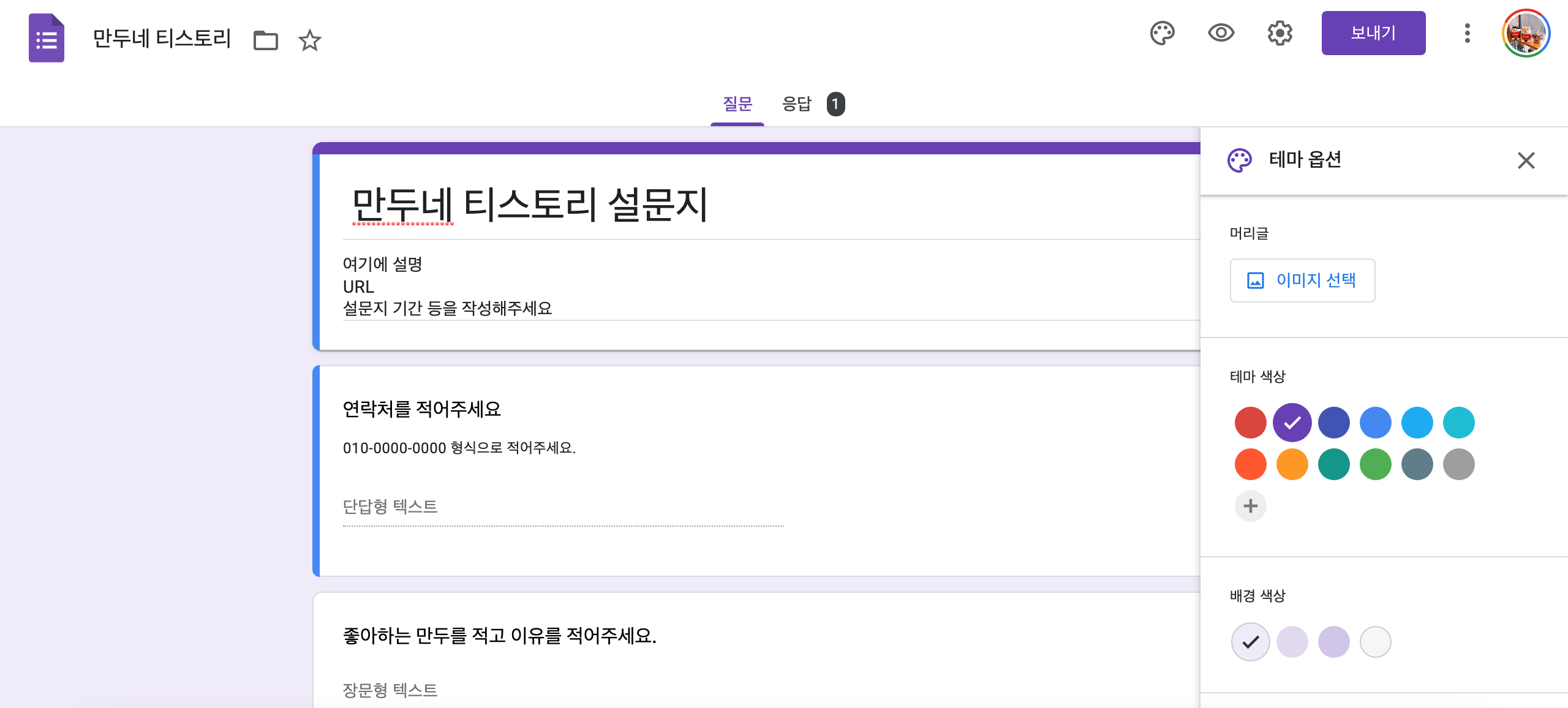The height and width of the screenshot is (708, 1568).
Task: Click the 이미지 선택 header image button
Action: tap(1302, 281)
